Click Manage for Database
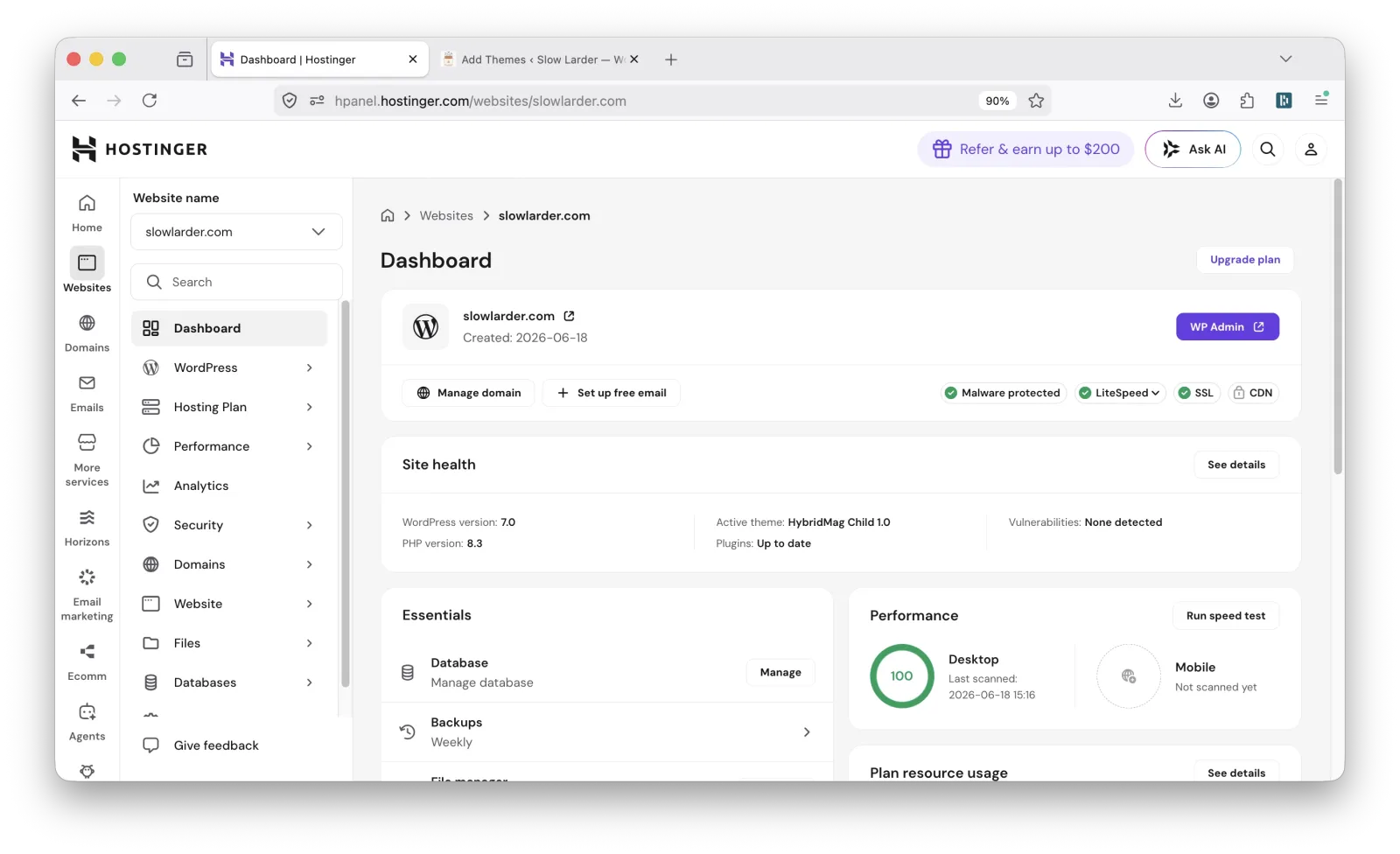 click(x=780, y=672)
